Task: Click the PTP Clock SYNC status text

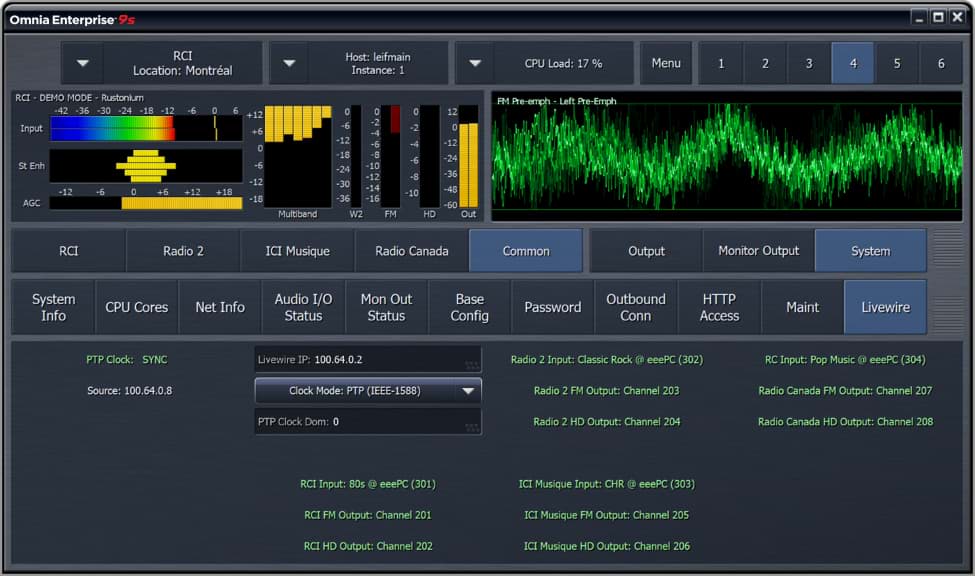Action: click(127, 360)
